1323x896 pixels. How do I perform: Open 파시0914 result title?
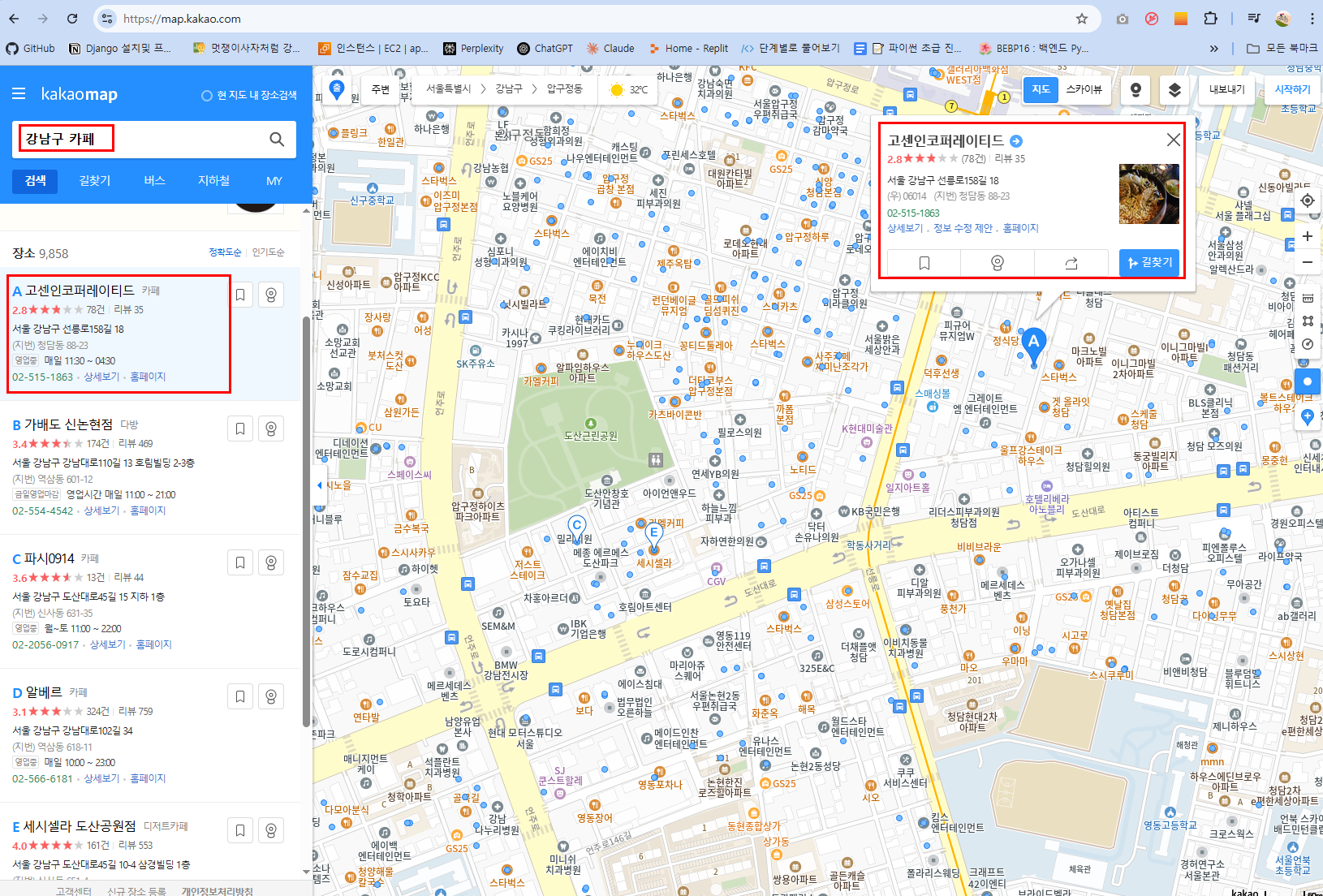click(49, 558)
